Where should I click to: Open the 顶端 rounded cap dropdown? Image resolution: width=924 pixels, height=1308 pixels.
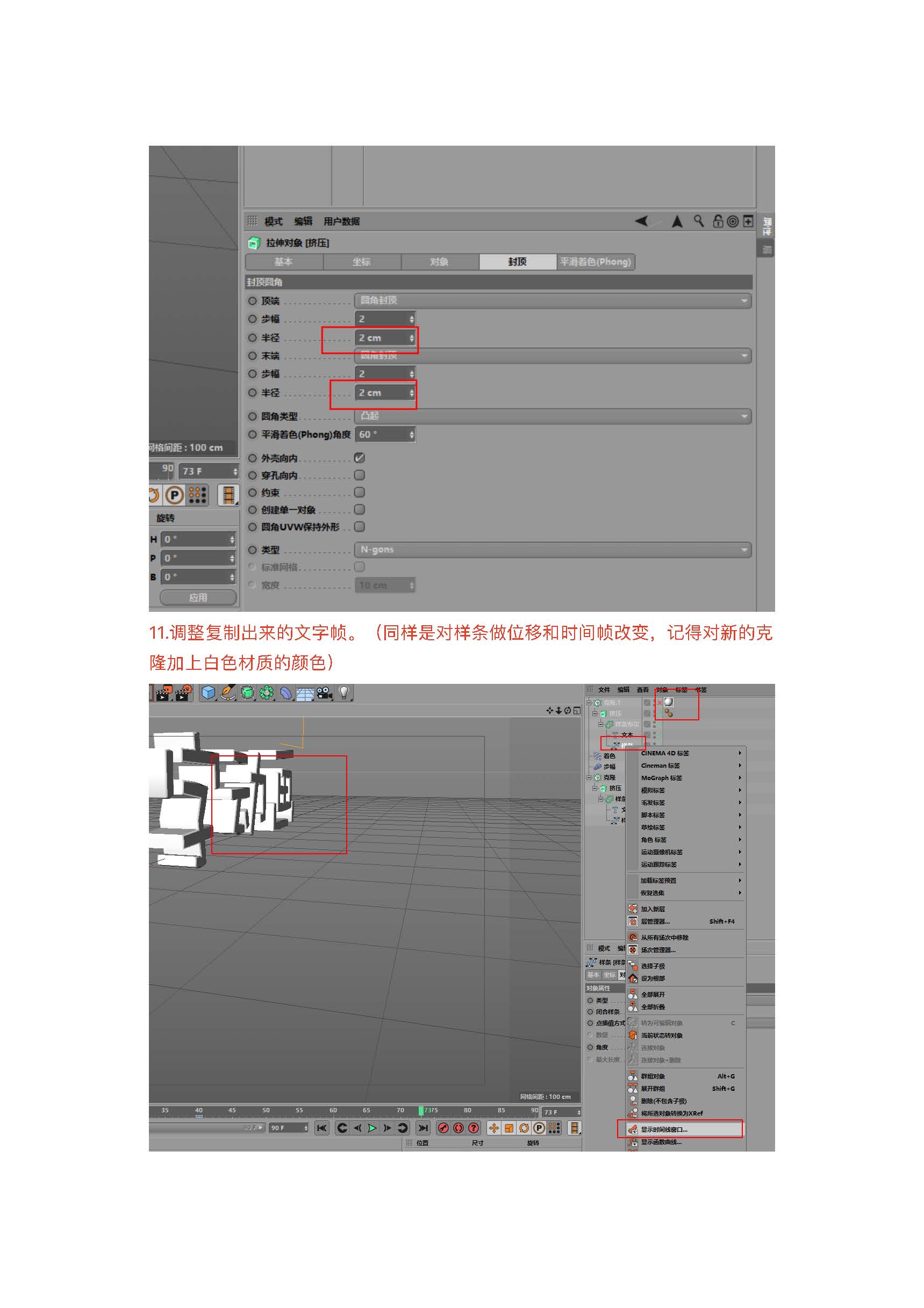click(553, 300)
